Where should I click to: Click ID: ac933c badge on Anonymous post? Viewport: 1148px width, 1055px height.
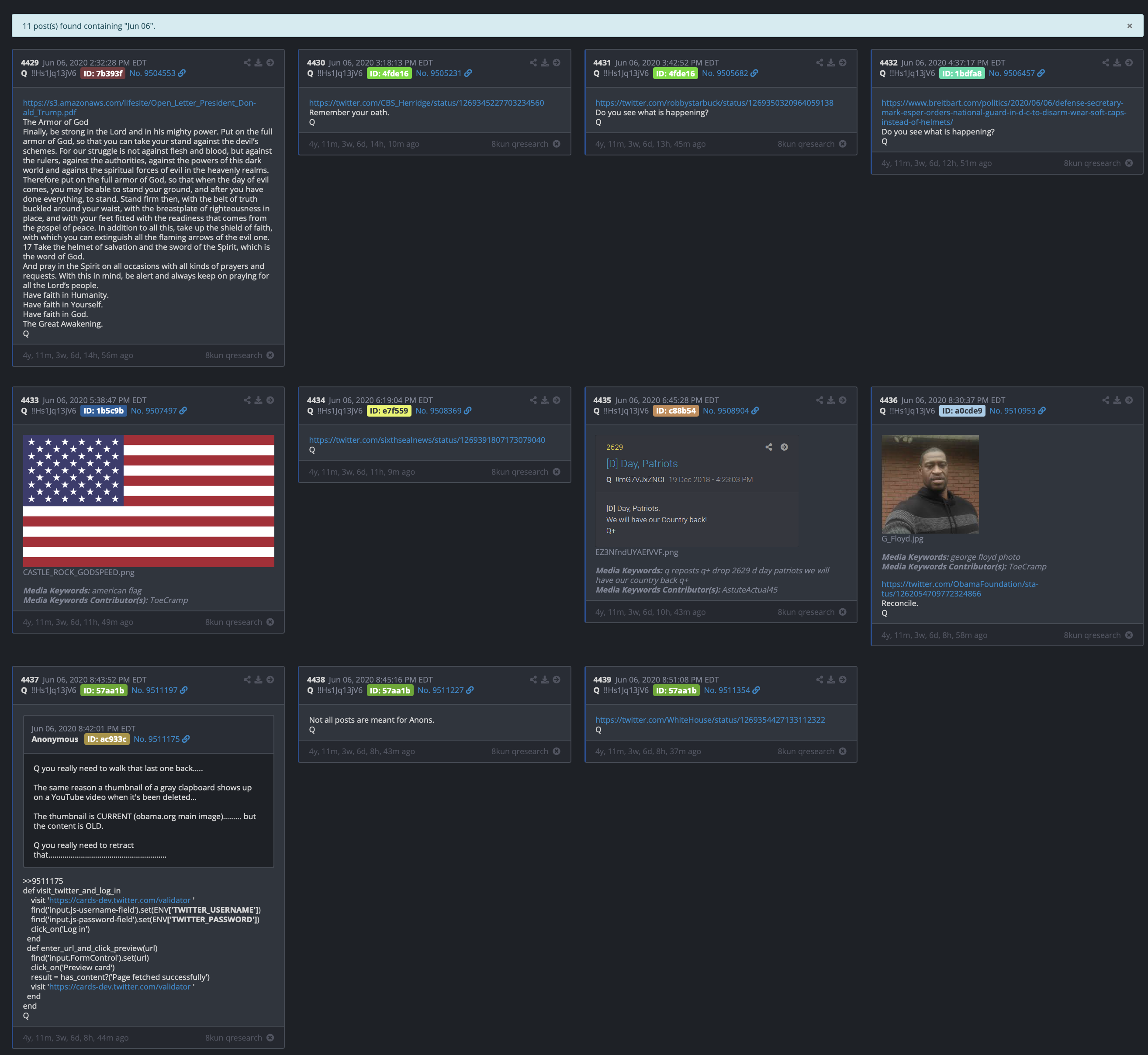(107, 739)
